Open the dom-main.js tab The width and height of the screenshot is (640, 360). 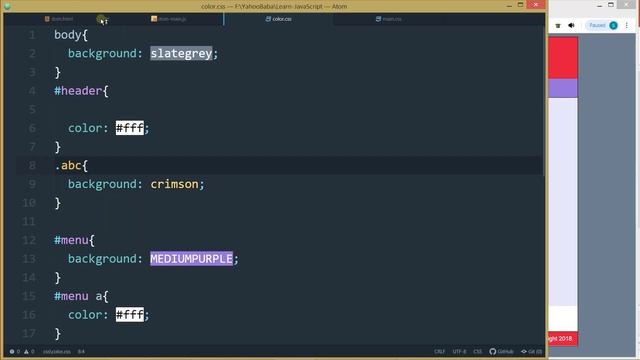[169, 19]
